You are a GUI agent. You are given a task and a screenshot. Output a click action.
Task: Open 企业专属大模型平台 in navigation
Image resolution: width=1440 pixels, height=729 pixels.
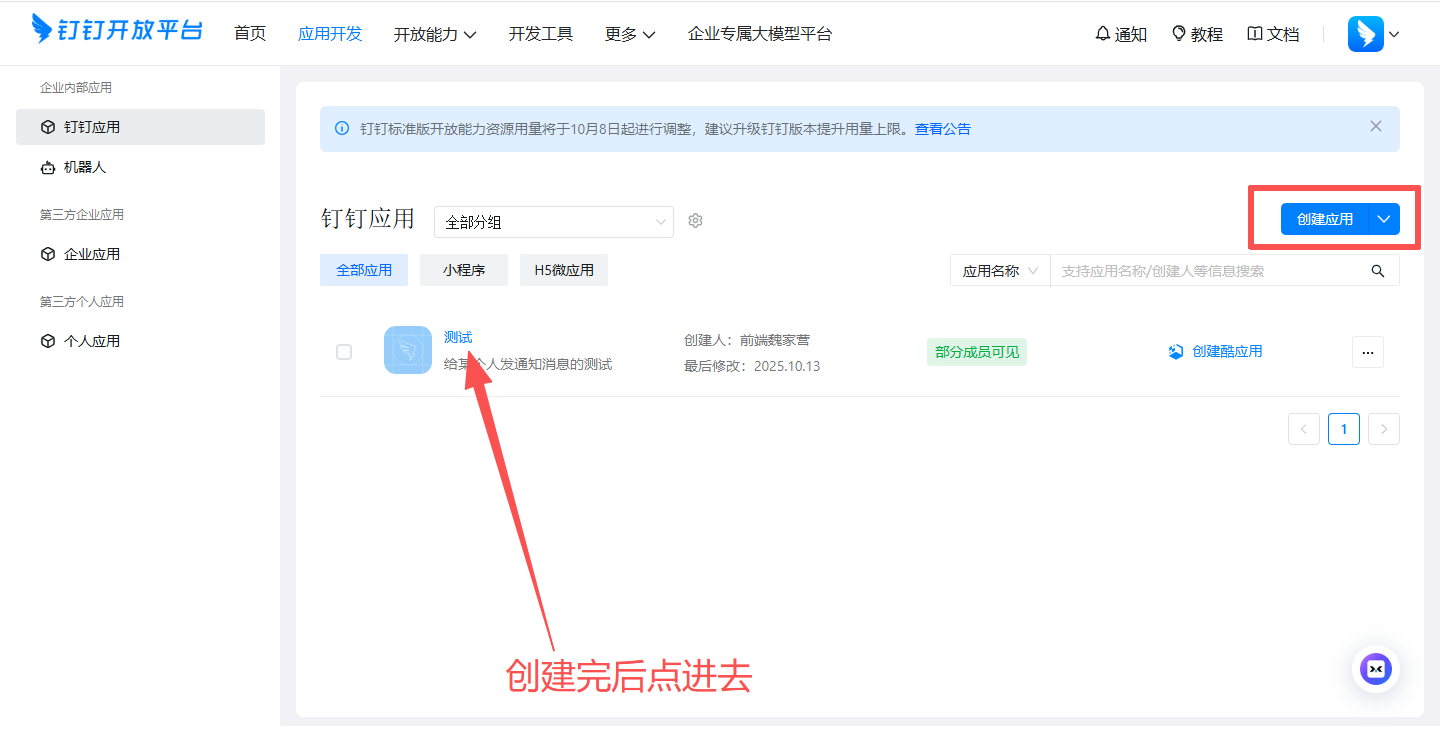760,34
